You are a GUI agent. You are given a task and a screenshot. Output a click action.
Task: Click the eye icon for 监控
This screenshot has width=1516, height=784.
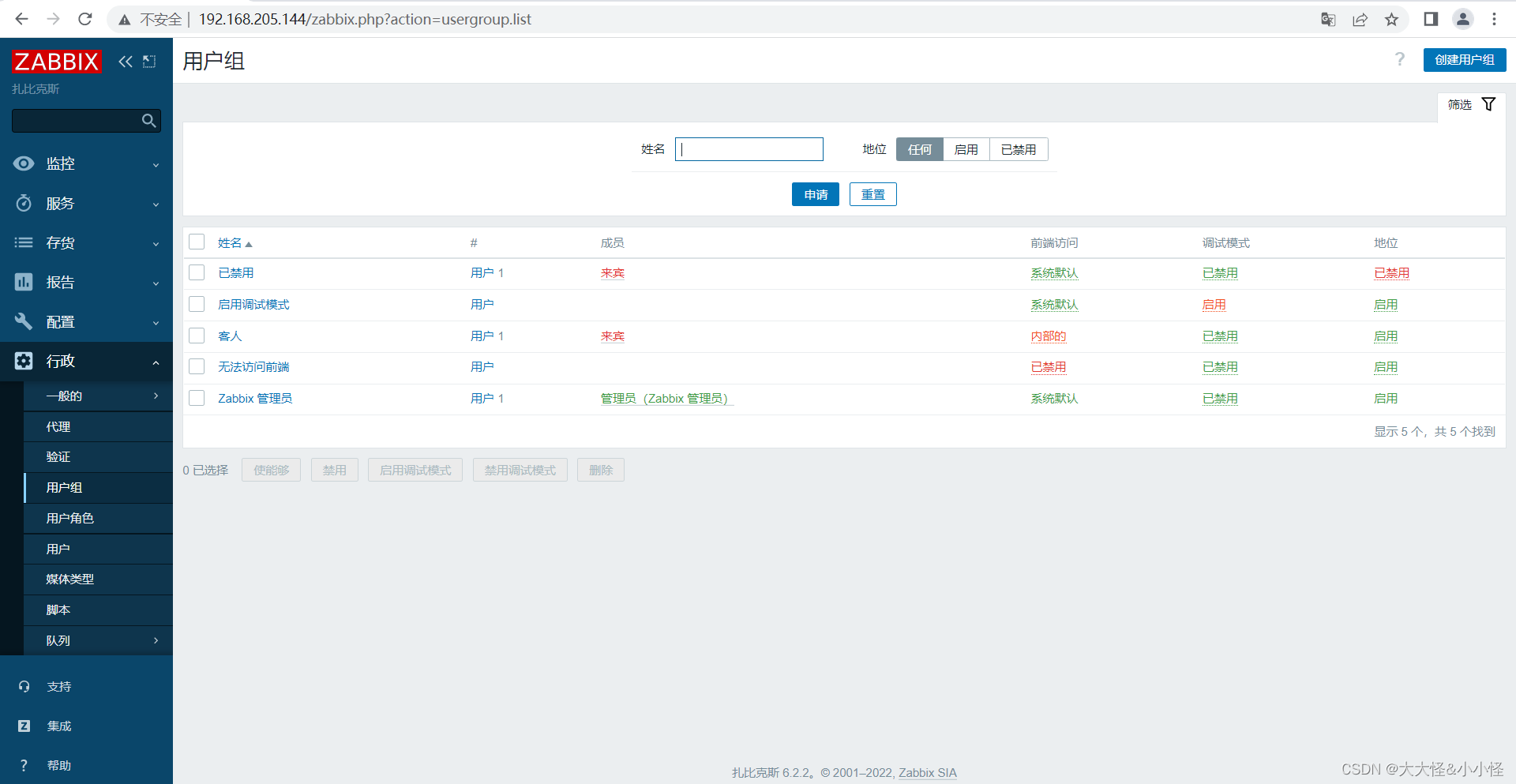24,163
